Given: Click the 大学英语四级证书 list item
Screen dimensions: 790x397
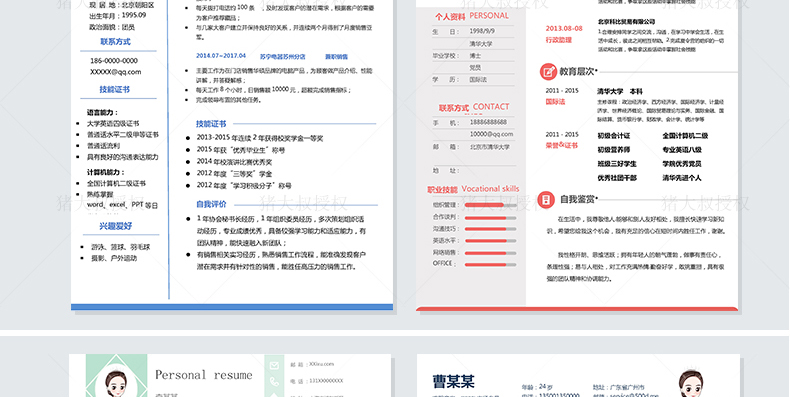Looking at the screenshot, I should click(x=113, y=123).
